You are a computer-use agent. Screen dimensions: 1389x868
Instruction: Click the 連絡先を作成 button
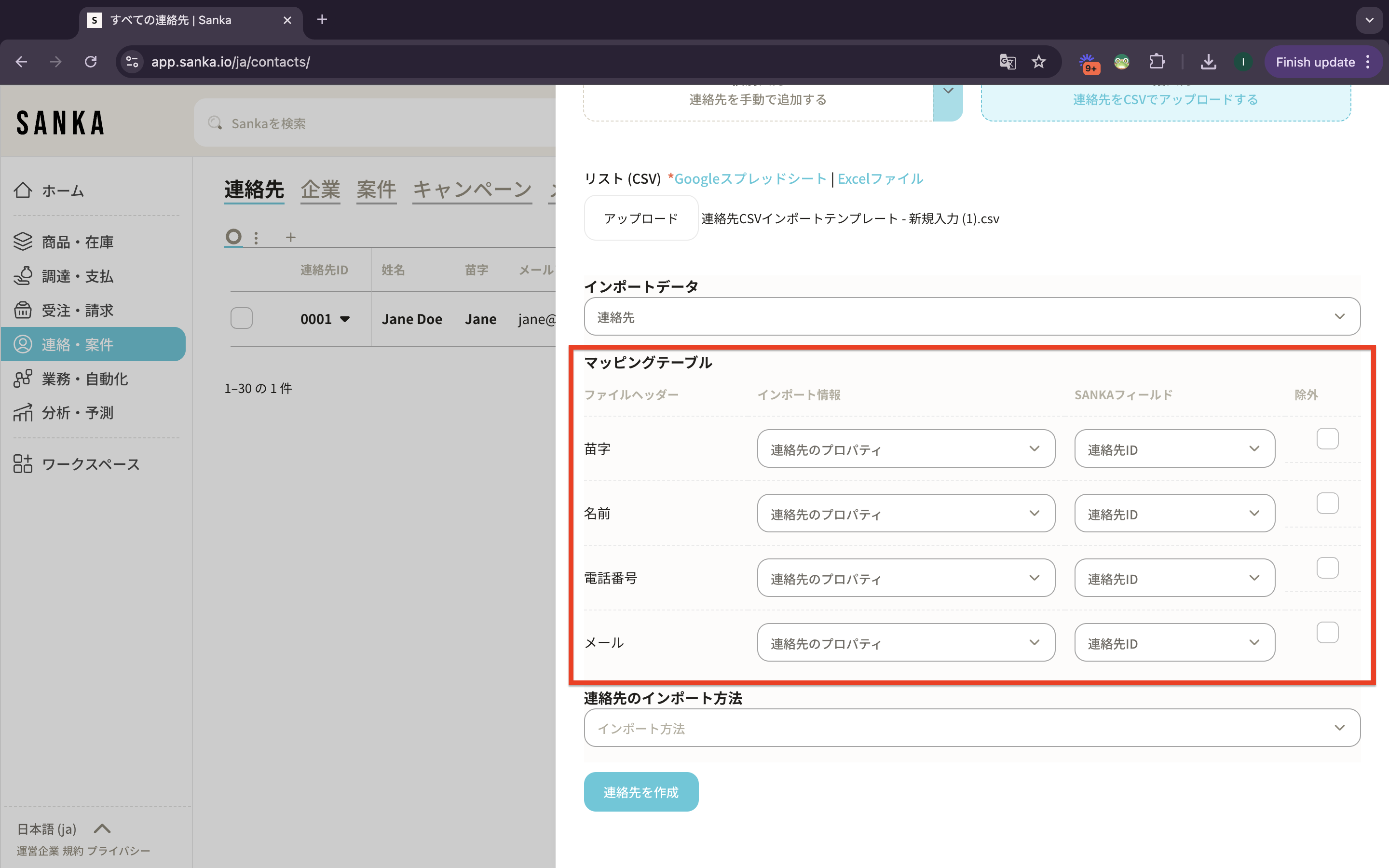pyautogui.click(x=640, y=792)
